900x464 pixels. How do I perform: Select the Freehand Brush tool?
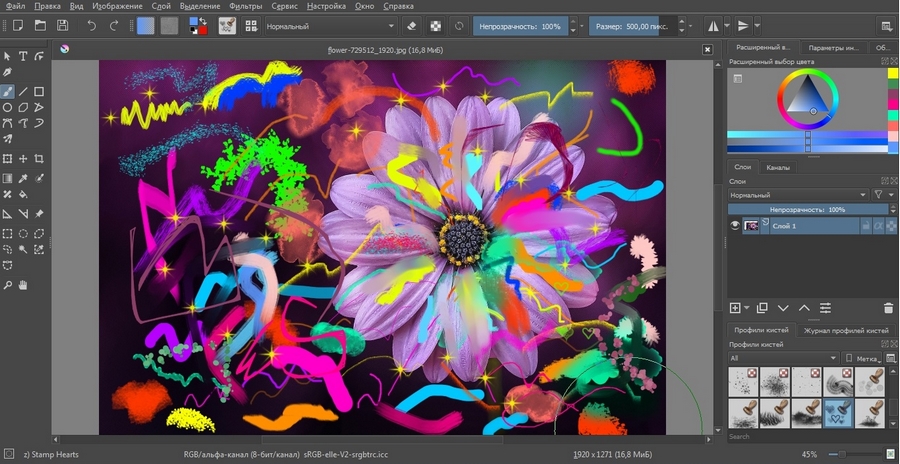click(x=7, y=91)
